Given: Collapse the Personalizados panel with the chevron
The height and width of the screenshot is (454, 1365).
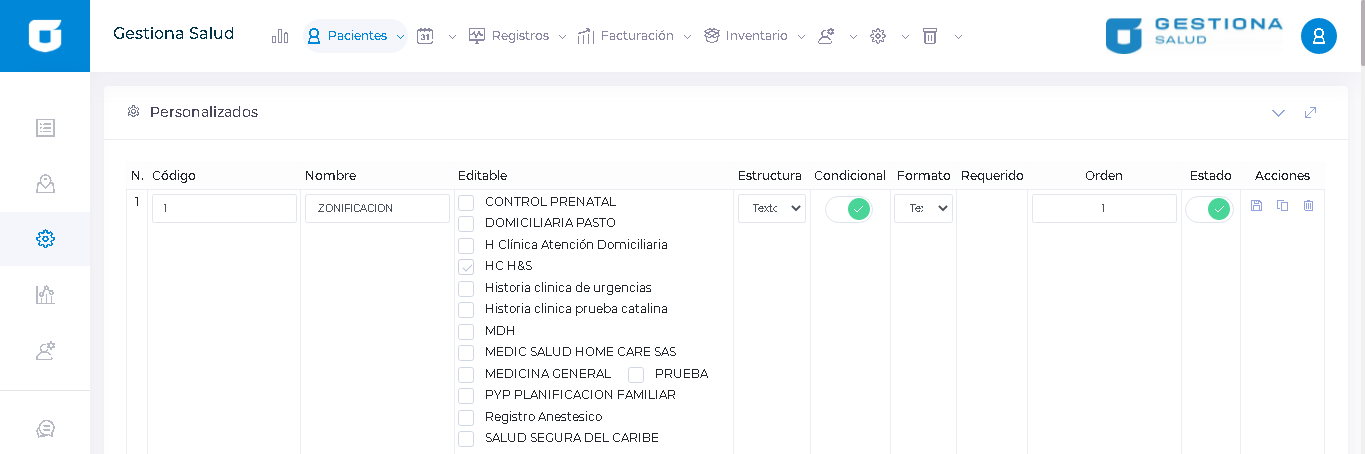Looking at the screenshot, I should 1278,113.
